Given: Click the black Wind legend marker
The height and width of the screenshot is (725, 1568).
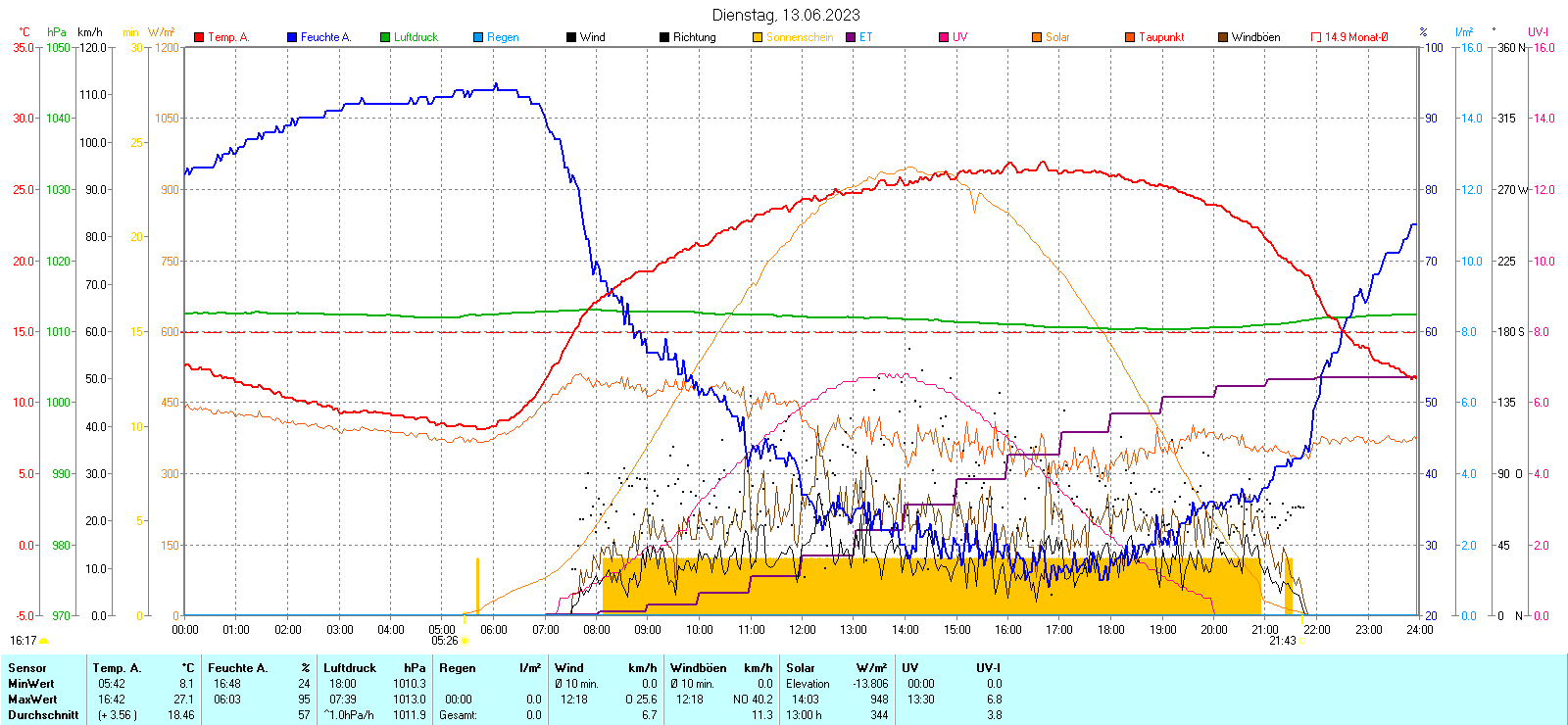Looking at the screenshot, I should pyautogui.click(x=571, y=37).
